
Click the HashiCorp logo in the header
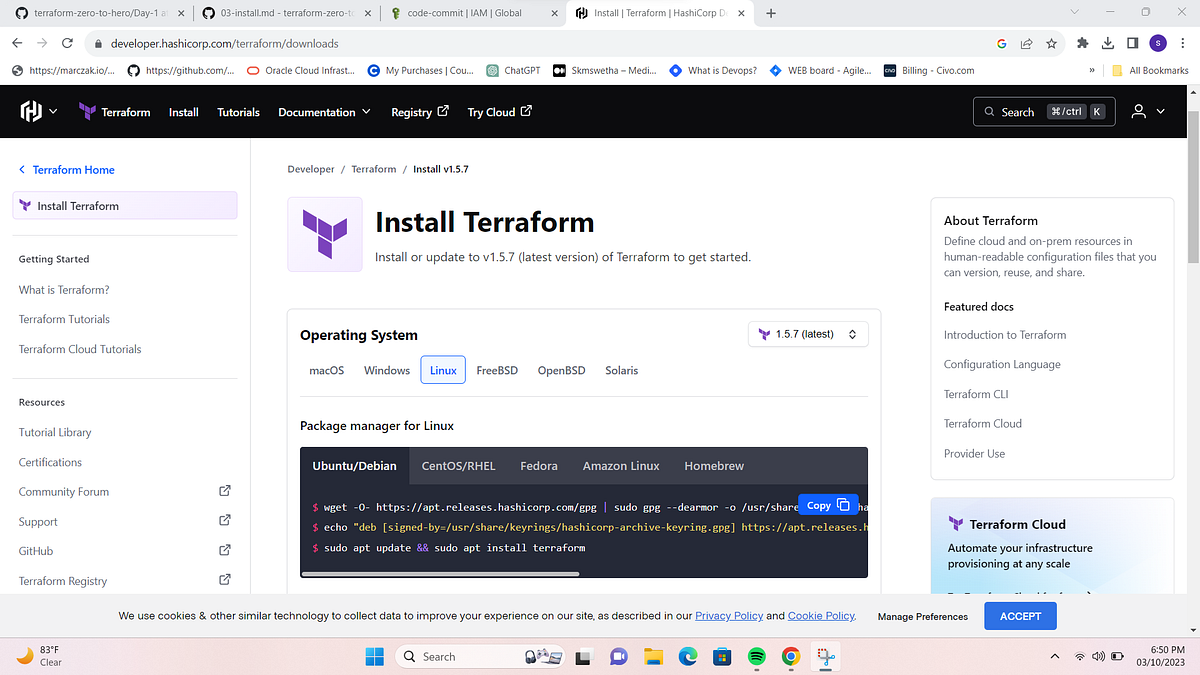[31, 111]
